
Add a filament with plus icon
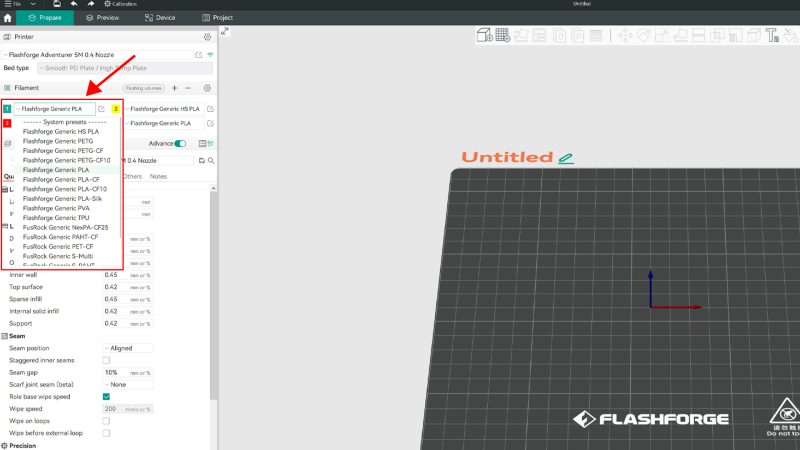(x=174, y=88)
